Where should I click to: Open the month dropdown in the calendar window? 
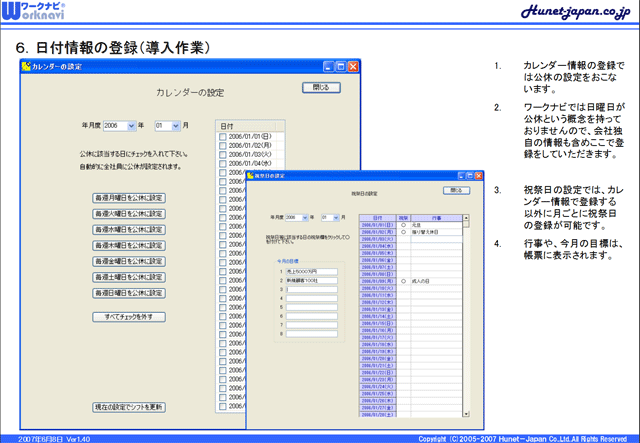pos(175,126)
